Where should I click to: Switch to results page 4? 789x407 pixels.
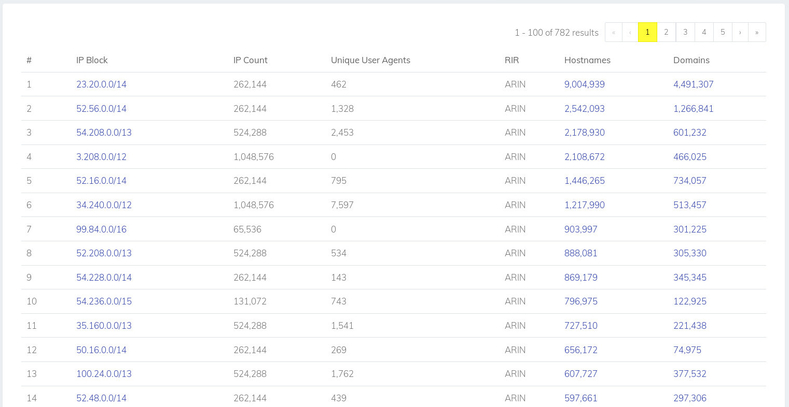(703, 32)
